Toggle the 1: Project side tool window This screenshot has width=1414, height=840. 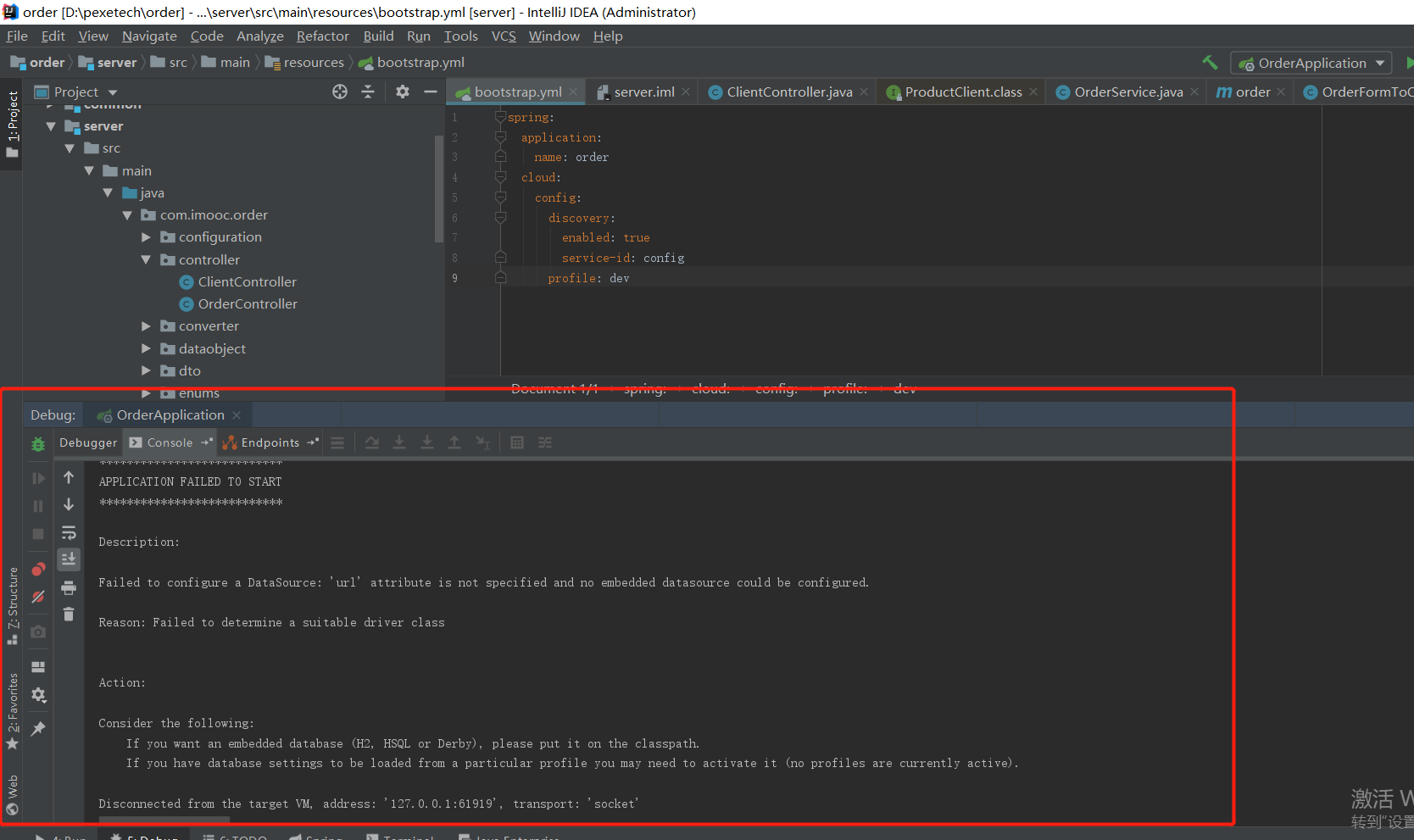pyautogui.click(x=12, y=124)
